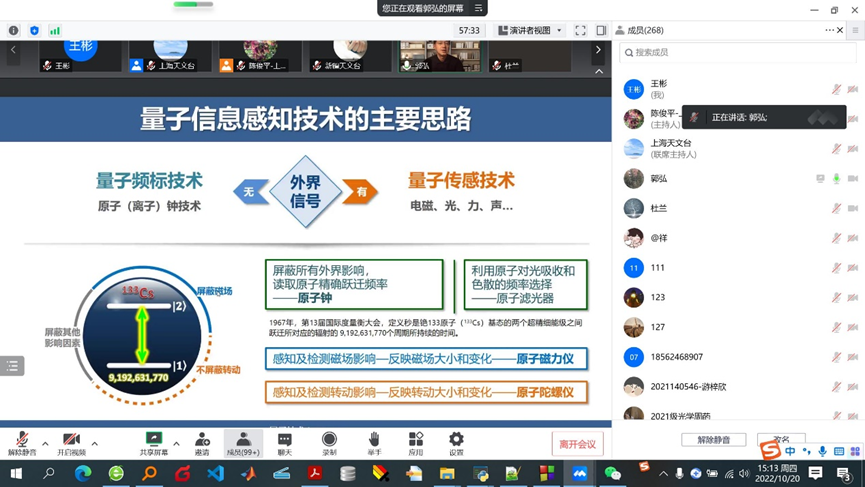Image resolution: width=865 pixels, height=487 pixels.
Task: Open the 邀请 (Invite) icon in meeting toolbar
Action: (x=202, y=443)
